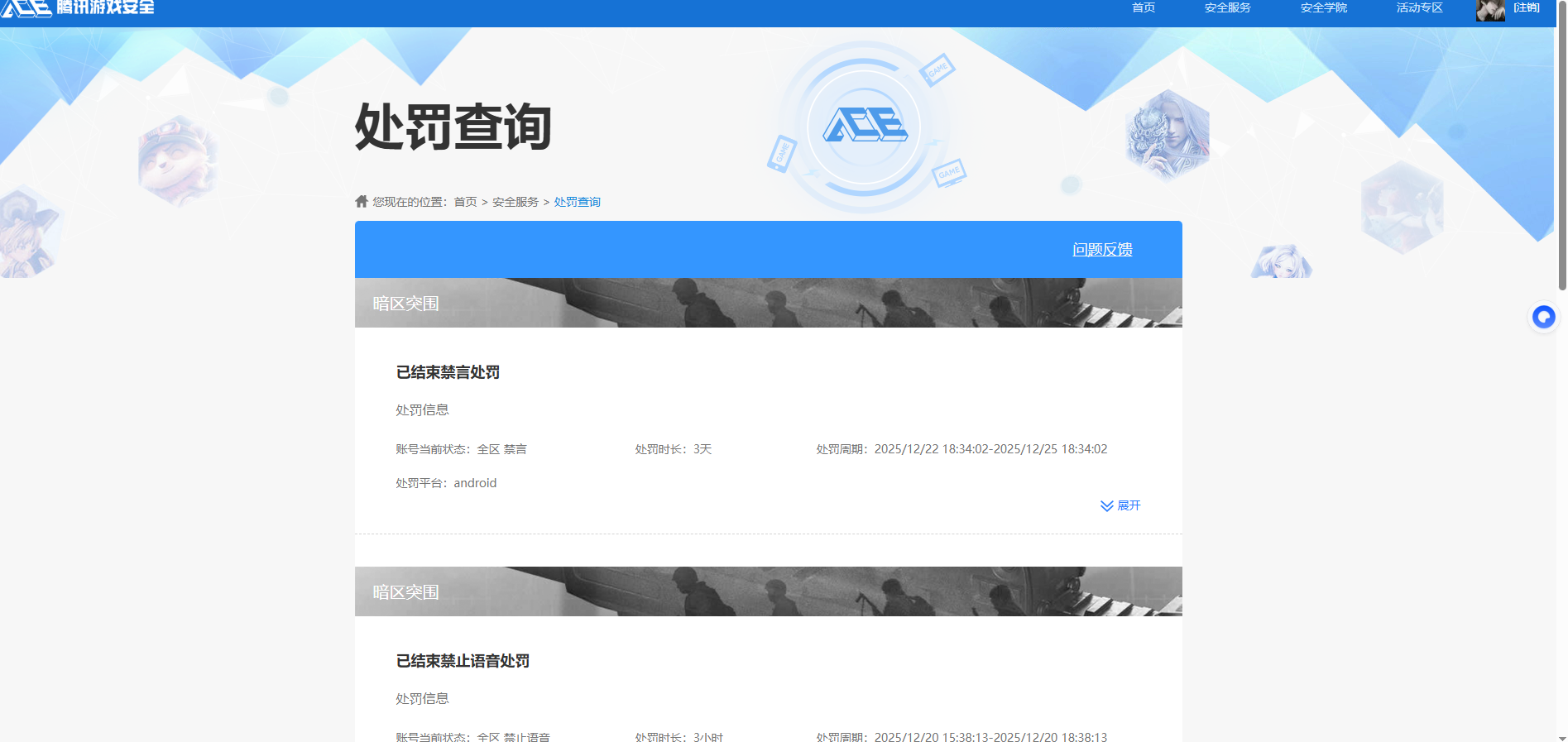This screenshot has height=742, width=1568.
Task: Open the floating chat assistant icon
Action: (x=1543, y=317)
